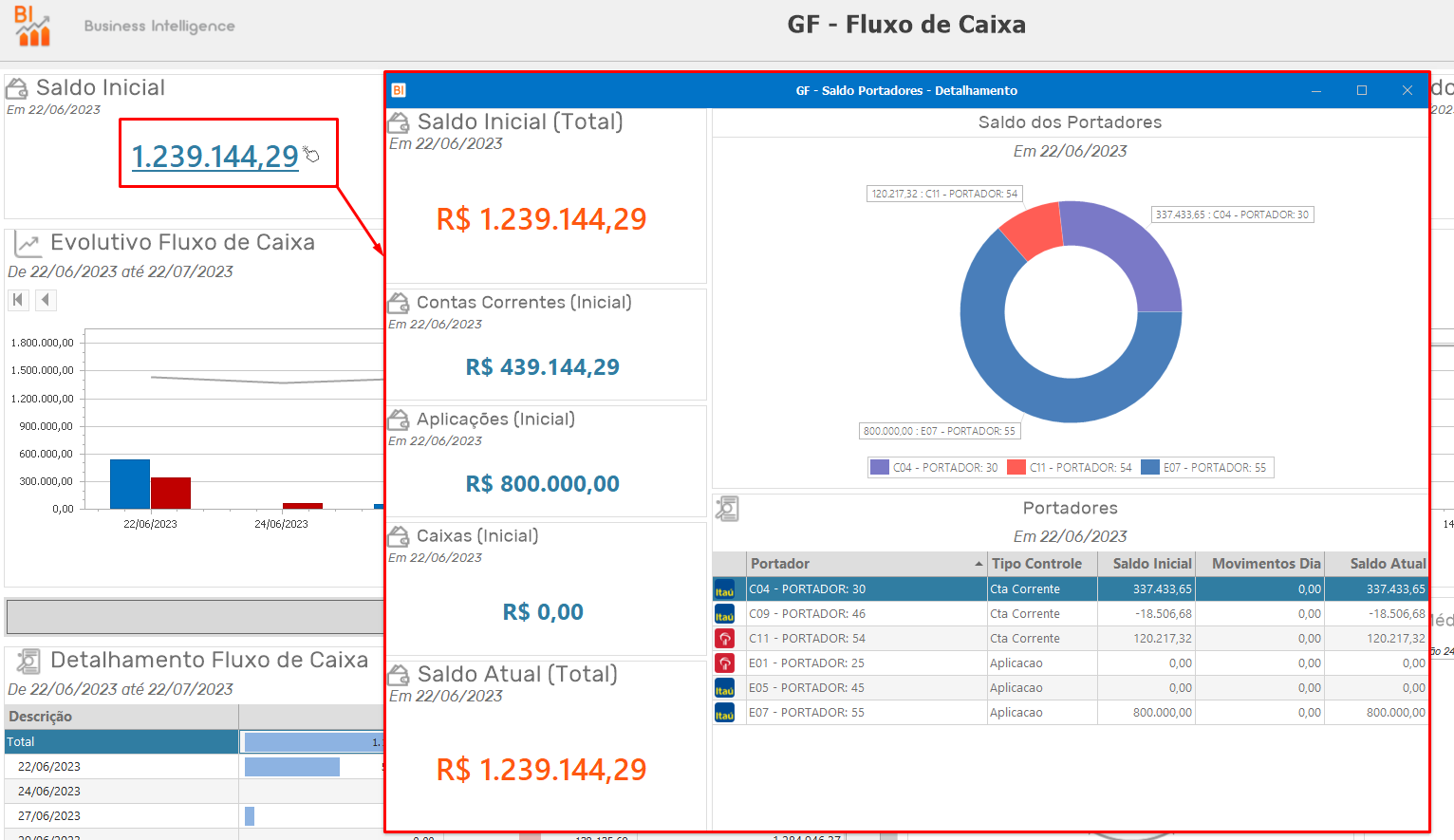This screenshot has height=840, width=1454.
Task: Click the Portadores panel search icon
Action: coord(727,509)
